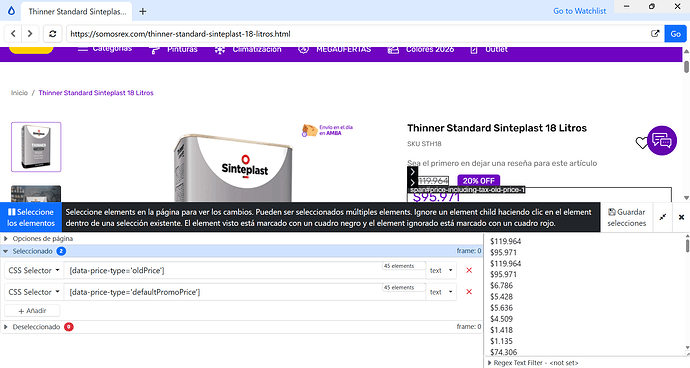This screenshot has height=368, width=690.
Task: Click the water drop app logo
Action: click(x=11, y=11)
